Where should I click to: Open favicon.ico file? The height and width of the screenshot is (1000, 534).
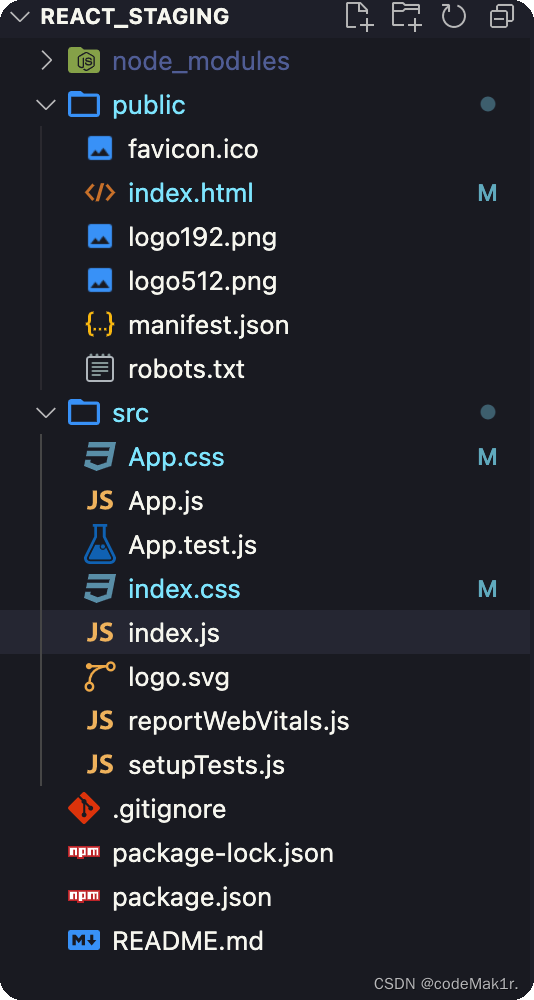(x=193, y=149)
